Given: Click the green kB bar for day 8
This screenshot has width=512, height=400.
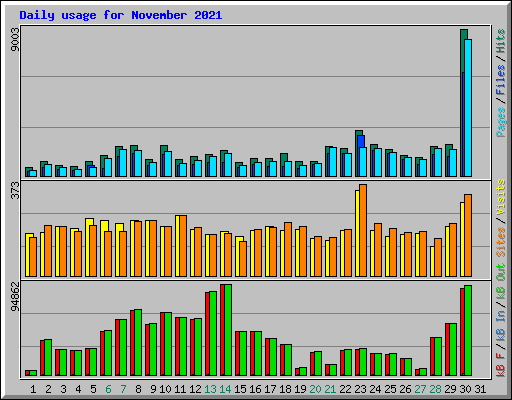Looking at the screenshot, I should pos(138,343).
